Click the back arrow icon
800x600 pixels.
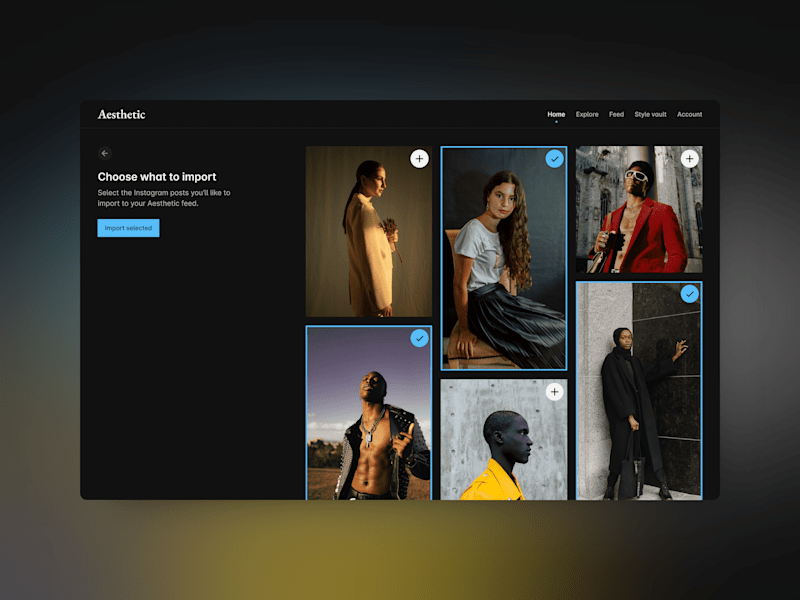click(105, 153)
